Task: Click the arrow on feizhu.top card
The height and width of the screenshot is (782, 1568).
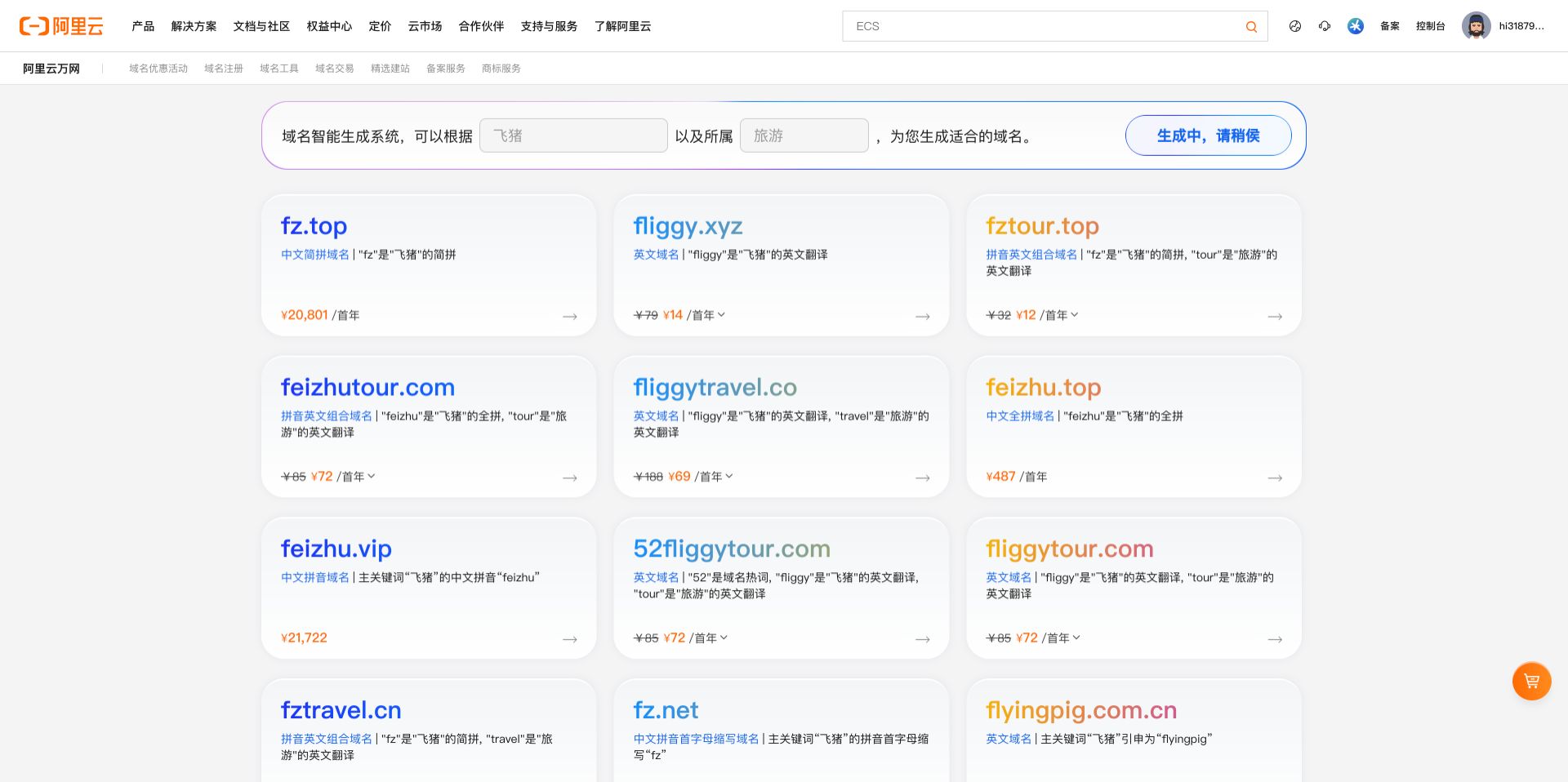Action: (x=1275, y=478)
